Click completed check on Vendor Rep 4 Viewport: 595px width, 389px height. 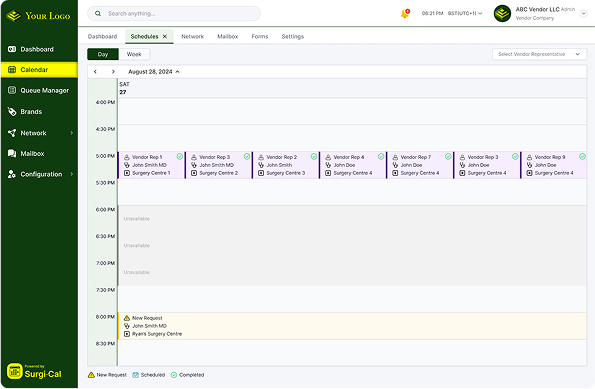click(381, 157)
